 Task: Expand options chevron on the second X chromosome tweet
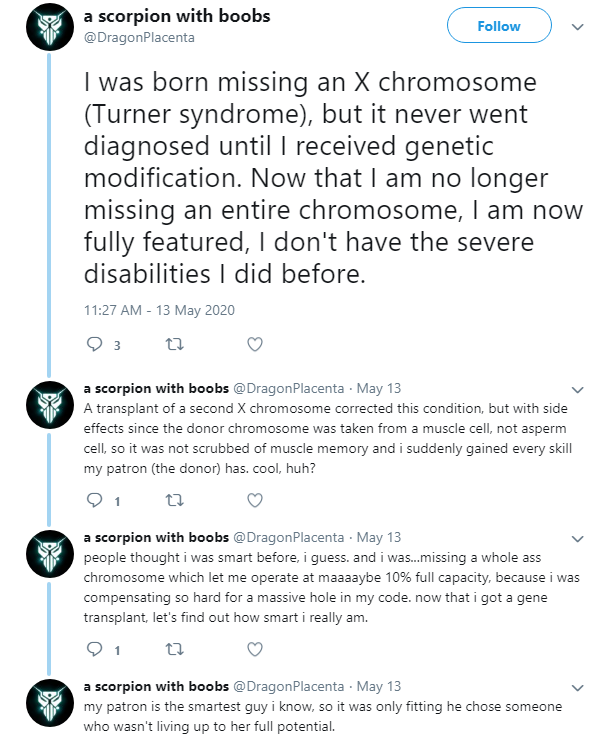[x=578, y=390]
